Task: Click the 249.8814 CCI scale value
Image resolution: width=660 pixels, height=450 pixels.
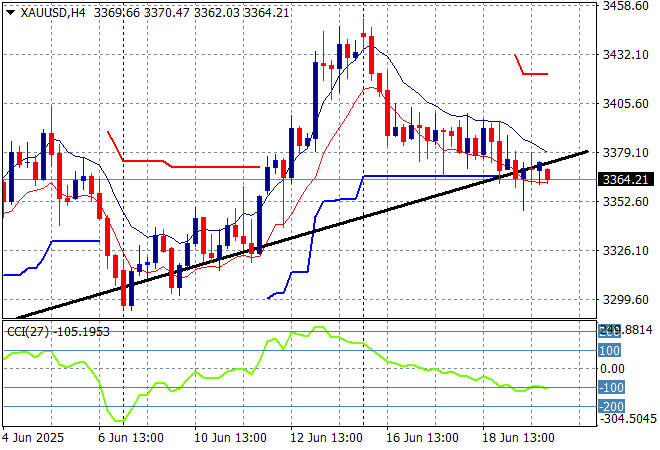Action: pos(625,330)
